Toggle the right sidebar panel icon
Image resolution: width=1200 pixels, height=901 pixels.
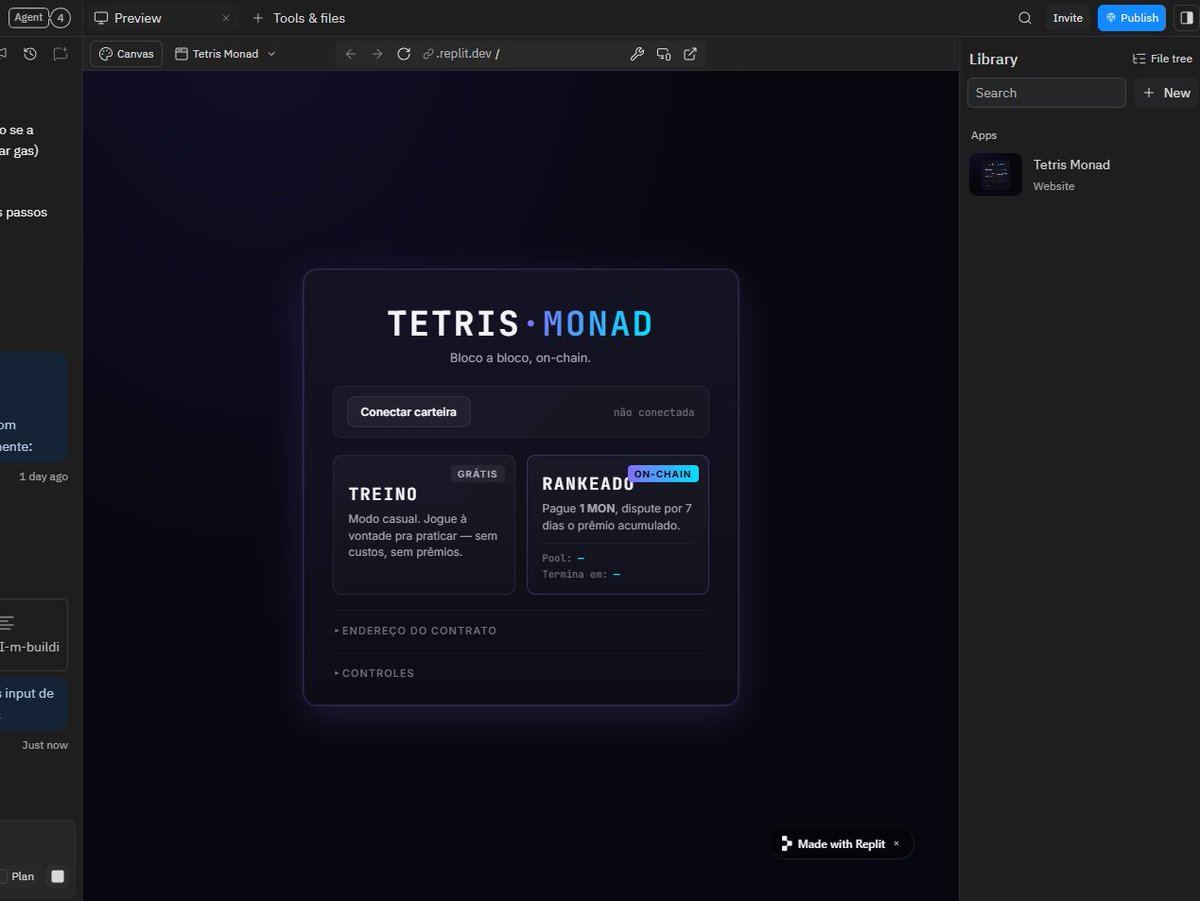coord(1186,18)
